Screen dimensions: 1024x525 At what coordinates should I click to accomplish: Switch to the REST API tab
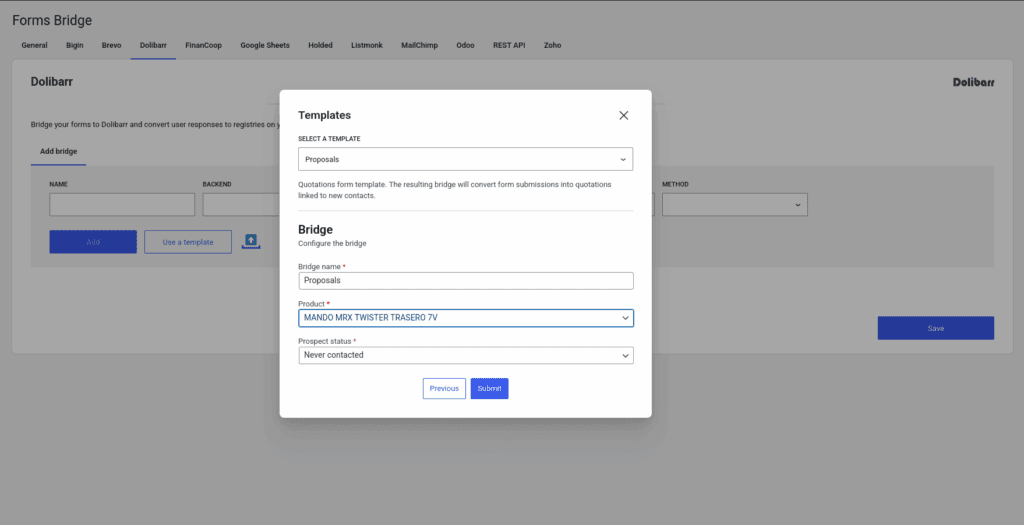(509, 46)
